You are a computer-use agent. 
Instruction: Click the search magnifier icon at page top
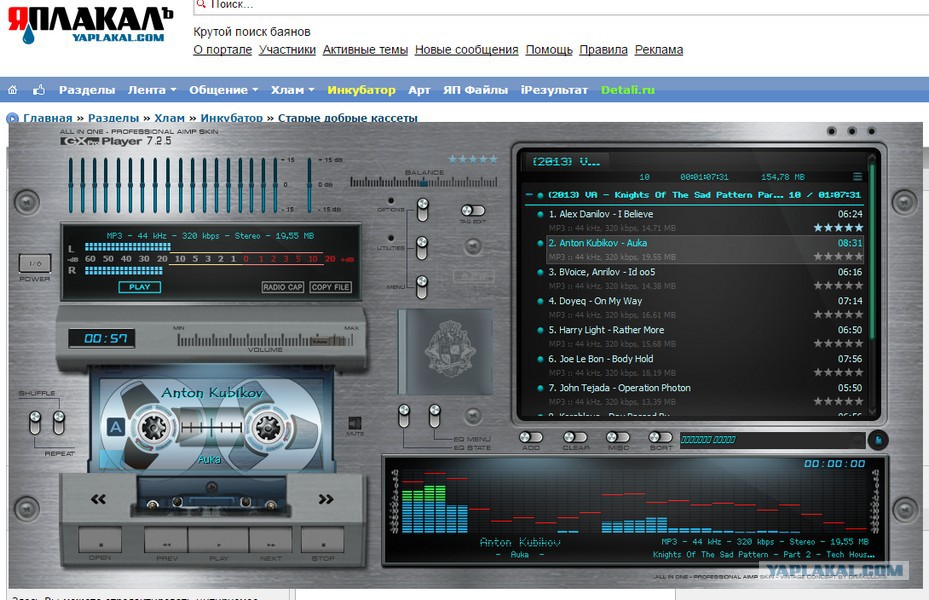click(x=201, y=4)
